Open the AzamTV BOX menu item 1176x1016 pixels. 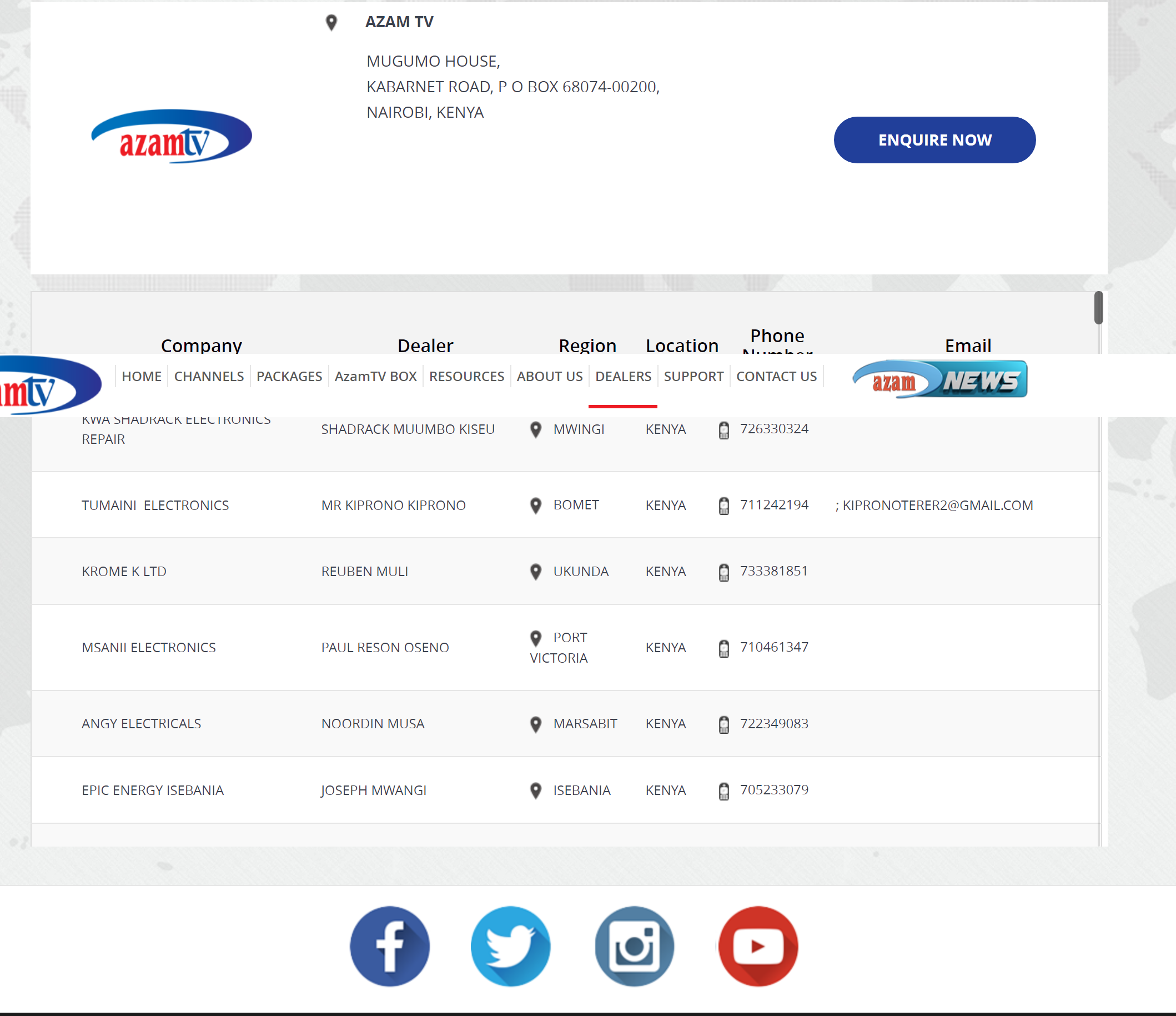pos(375,376)
